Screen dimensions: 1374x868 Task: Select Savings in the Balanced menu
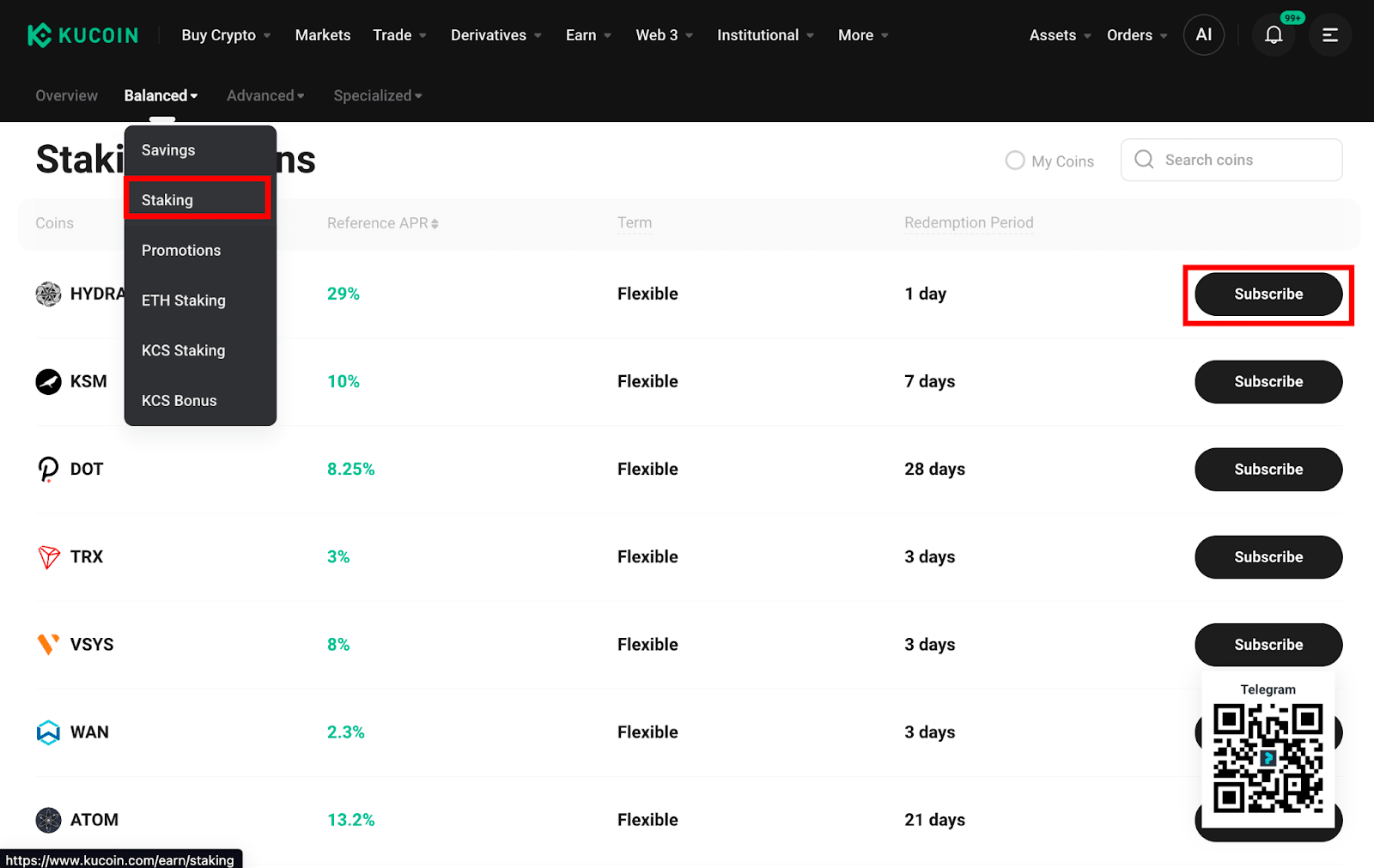pos(200,150)
